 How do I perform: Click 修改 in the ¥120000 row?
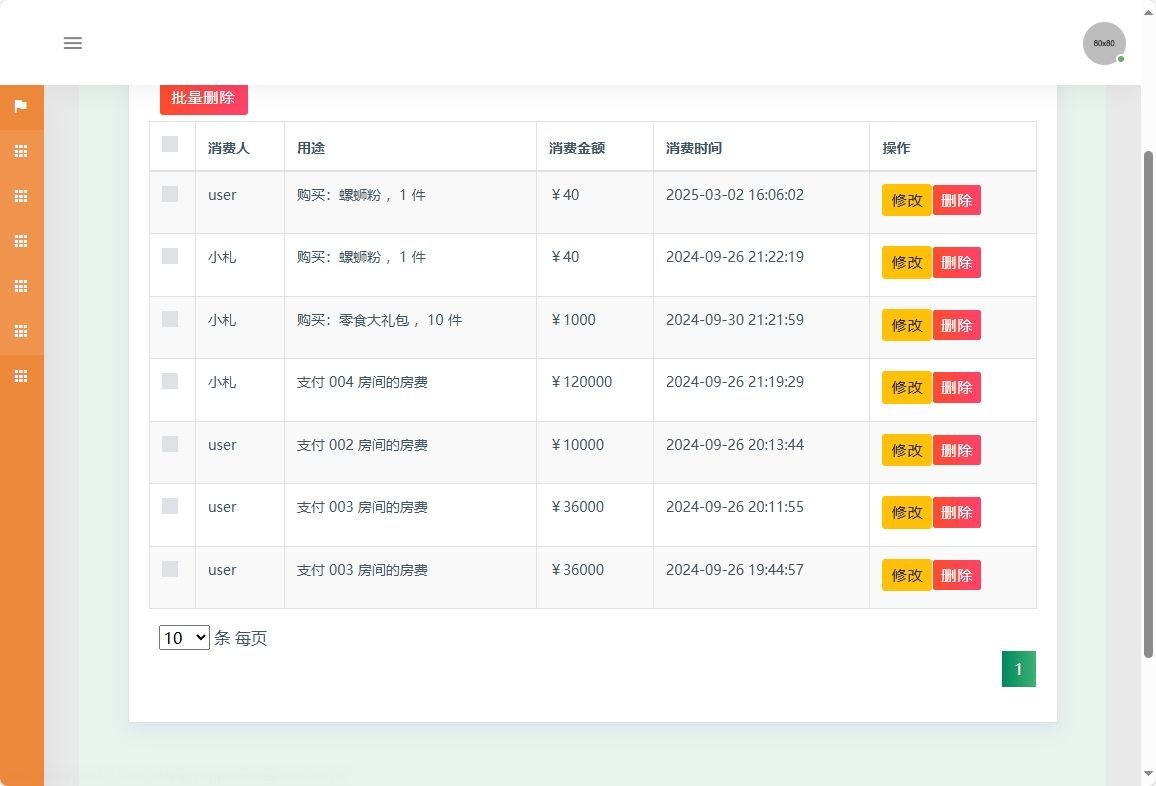click(907, 387)
